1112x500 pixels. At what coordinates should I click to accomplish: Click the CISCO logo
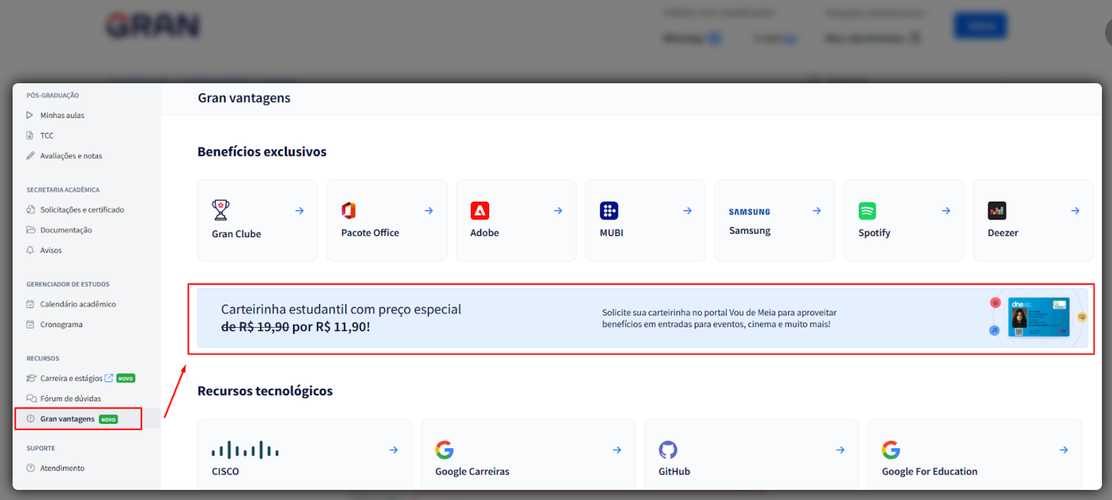(x=245, y=450)
